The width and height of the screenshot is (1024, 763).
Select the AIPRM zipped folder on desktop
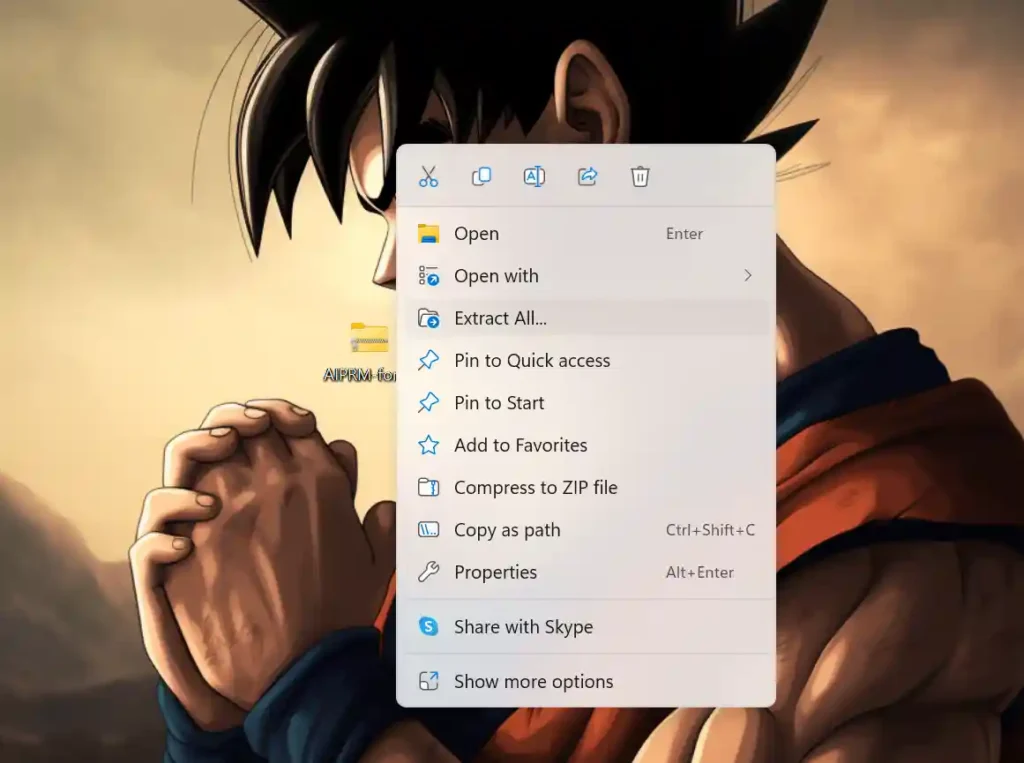[369, 338]
